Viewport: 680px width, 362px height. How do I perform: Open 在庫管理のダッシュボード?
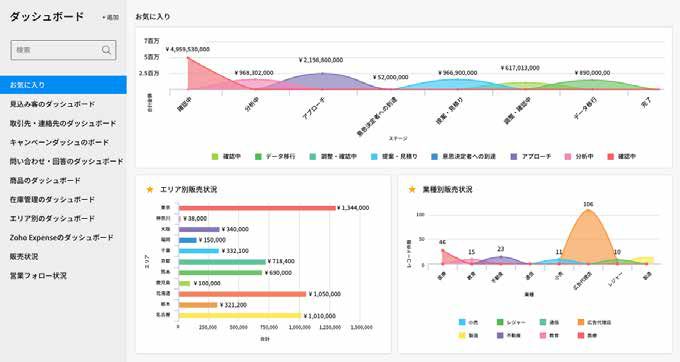tap(52, 199)
